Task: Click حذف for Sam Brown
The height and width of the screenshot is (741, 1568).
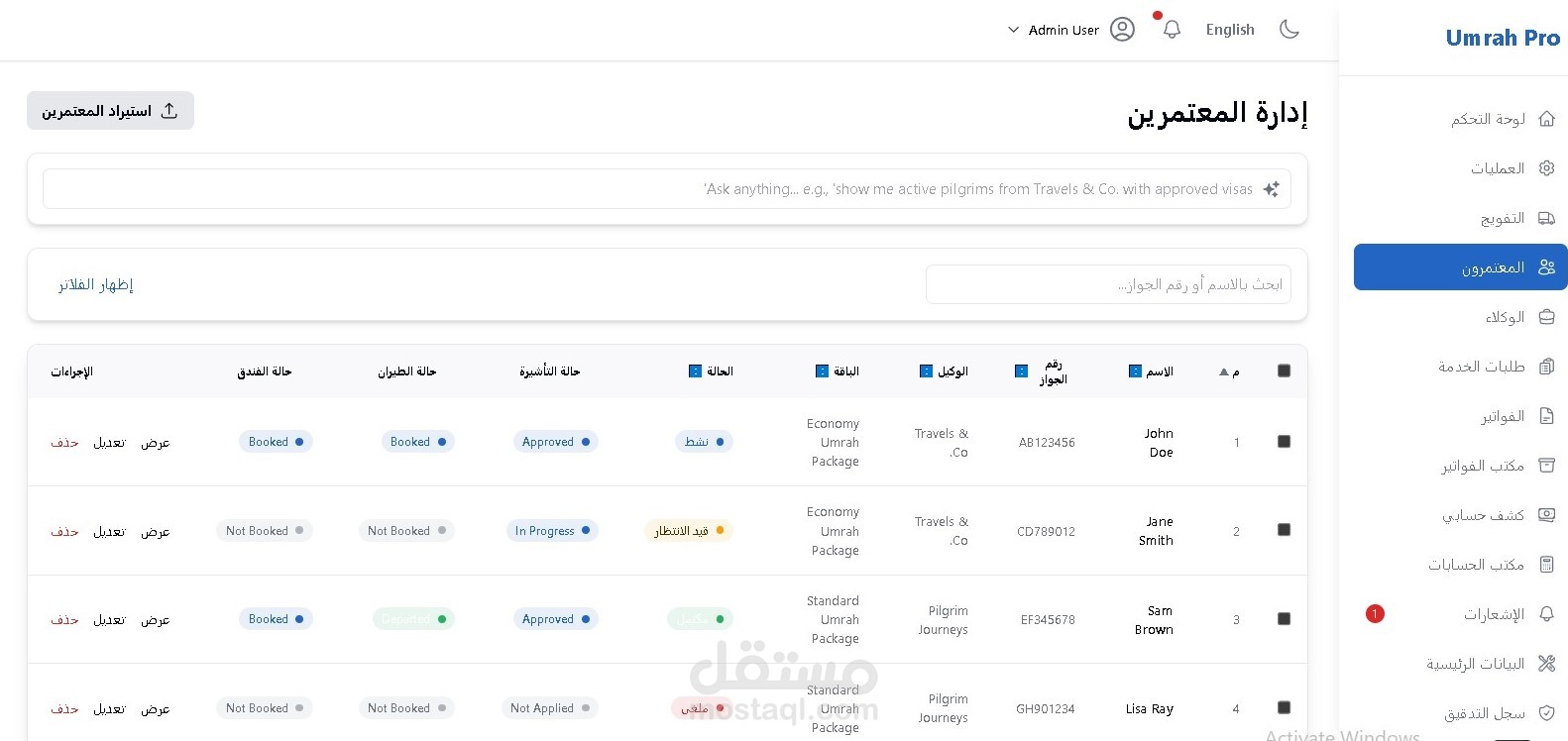Action: 64,620
